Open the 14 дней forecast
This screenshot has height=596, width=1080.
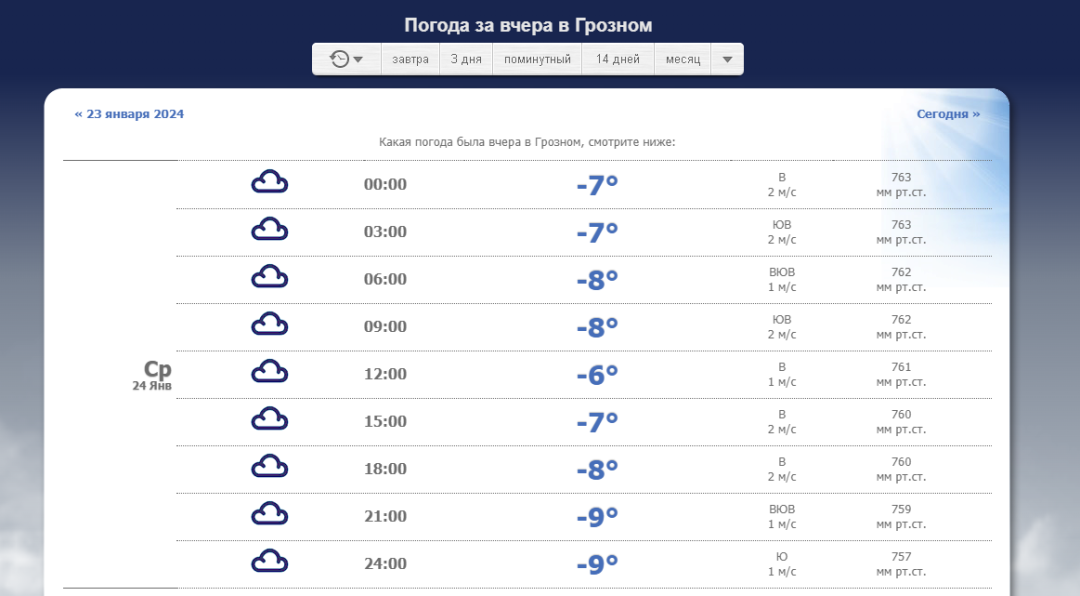point(618,59)
